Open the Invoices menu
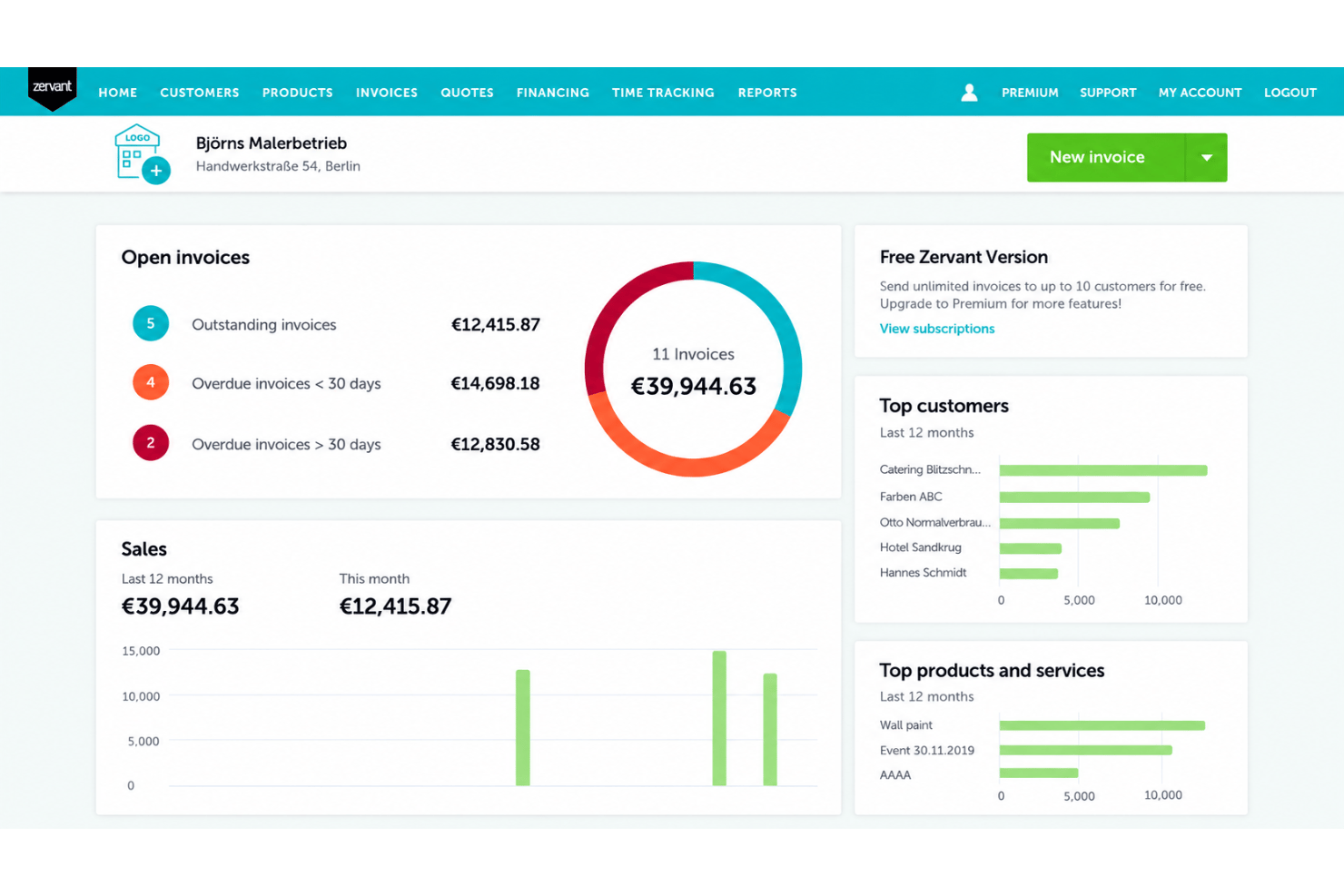 387,93
